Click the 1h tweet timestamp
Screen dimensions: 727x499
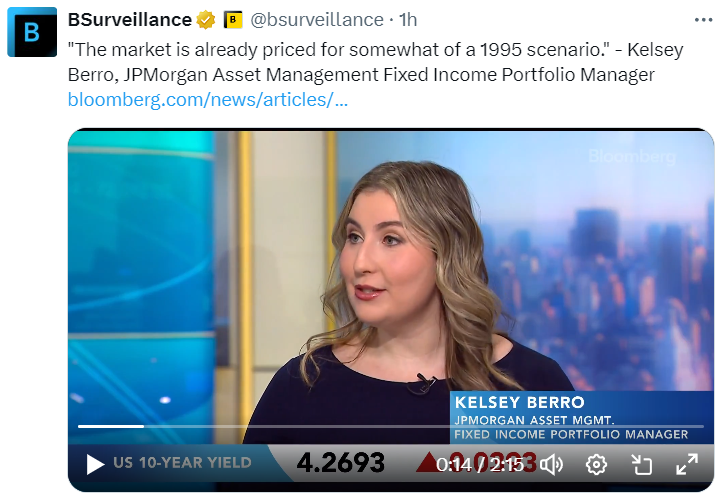(408, 20)
